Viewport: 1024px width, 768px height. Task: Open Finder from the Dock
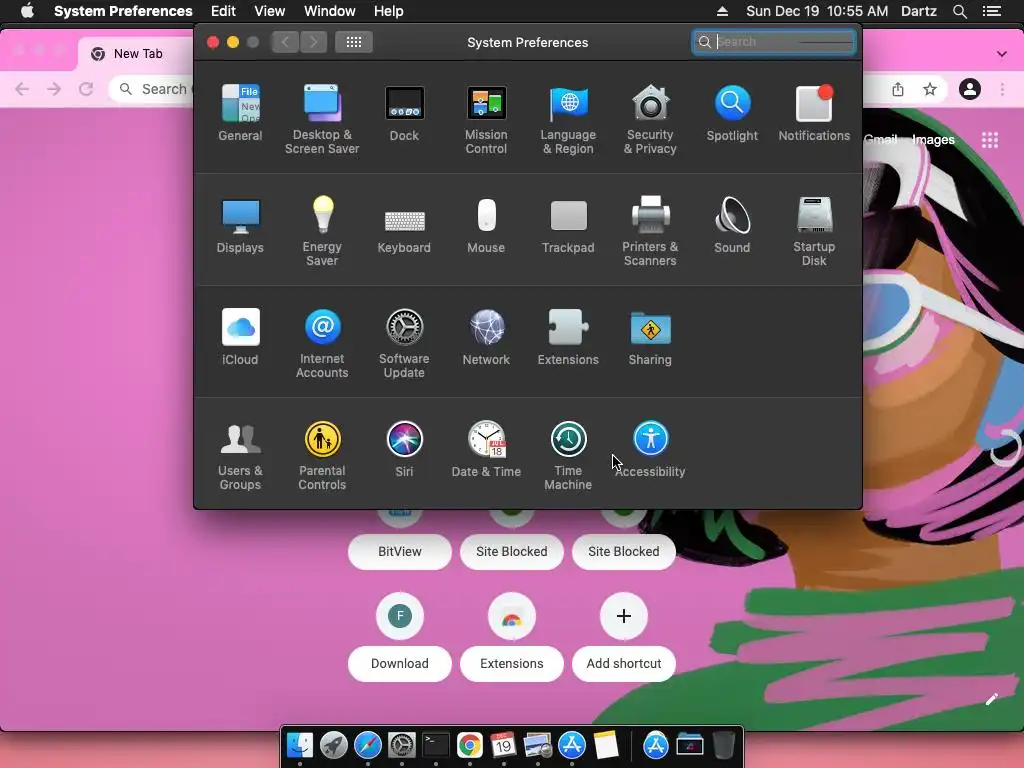pyautogui.click(x=300, y=744)
